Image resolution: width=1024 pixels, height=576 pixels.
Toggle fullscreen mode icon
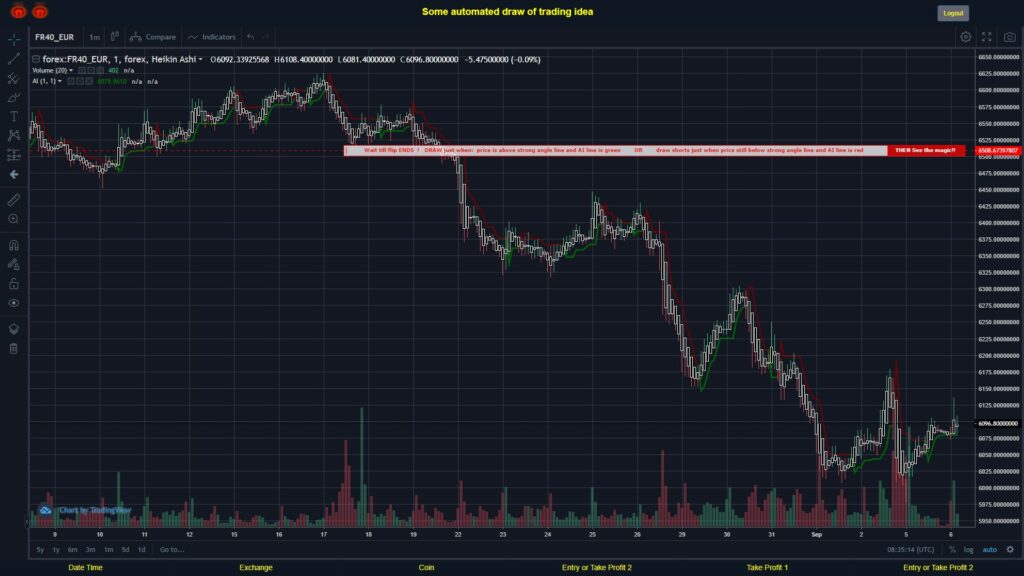coord(987,37)
